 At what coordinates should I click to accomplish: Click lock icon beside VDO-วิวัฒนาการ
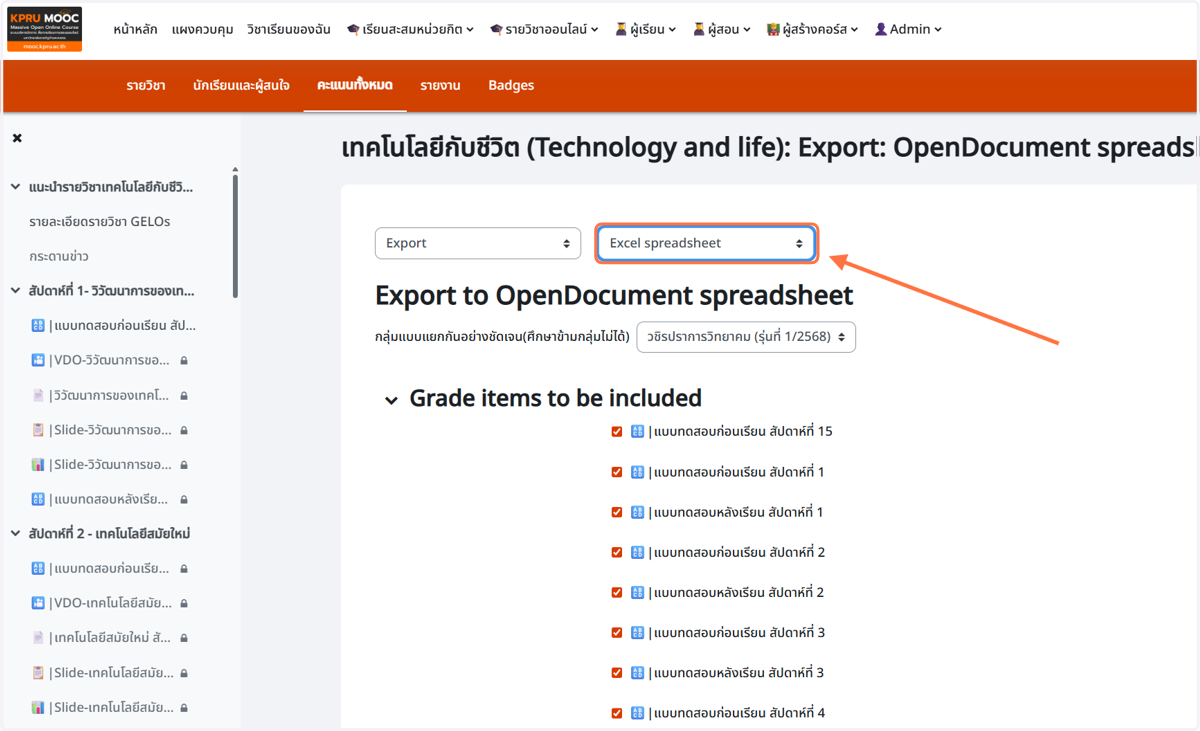pos(184,361)
